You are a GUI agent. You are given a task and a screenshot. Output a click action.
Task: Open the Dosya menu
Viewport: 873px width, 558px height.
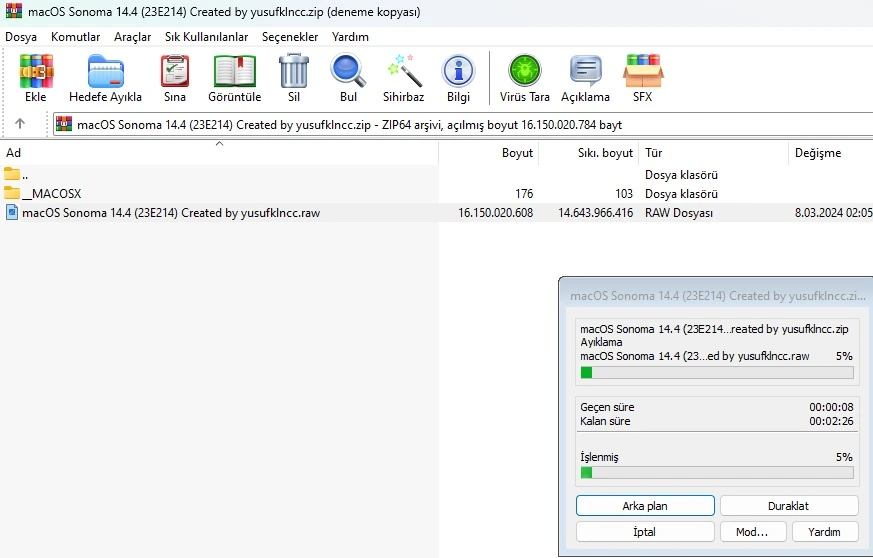(21, 37)
